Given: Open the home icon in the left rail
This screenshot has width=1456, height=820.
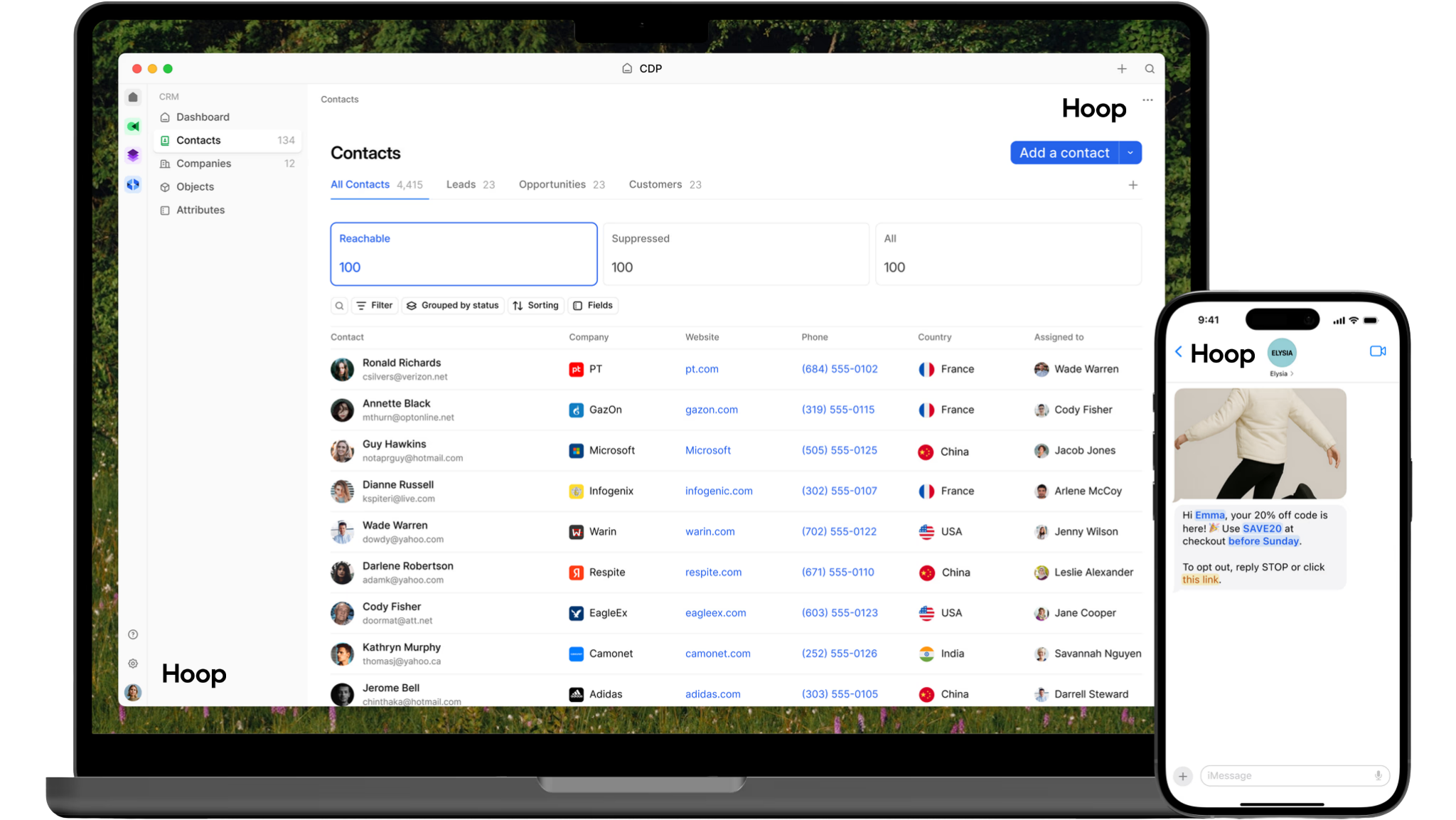Looking at the screenshot, I should point(133,97).
